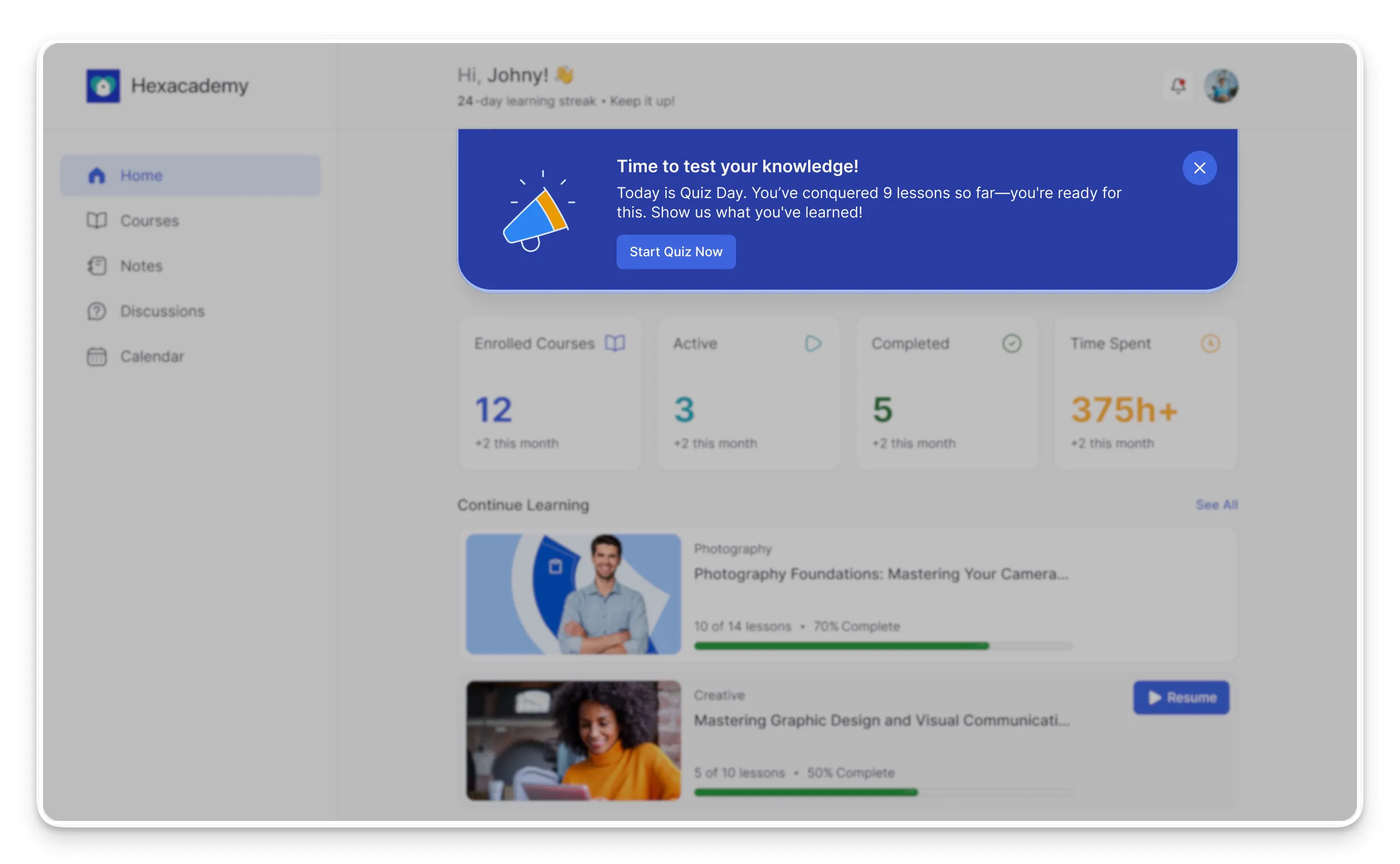The height and width of the screenshot is (864, 1400).
Task: Click the Photography Foundations course title
Action: tap(881, 574)
